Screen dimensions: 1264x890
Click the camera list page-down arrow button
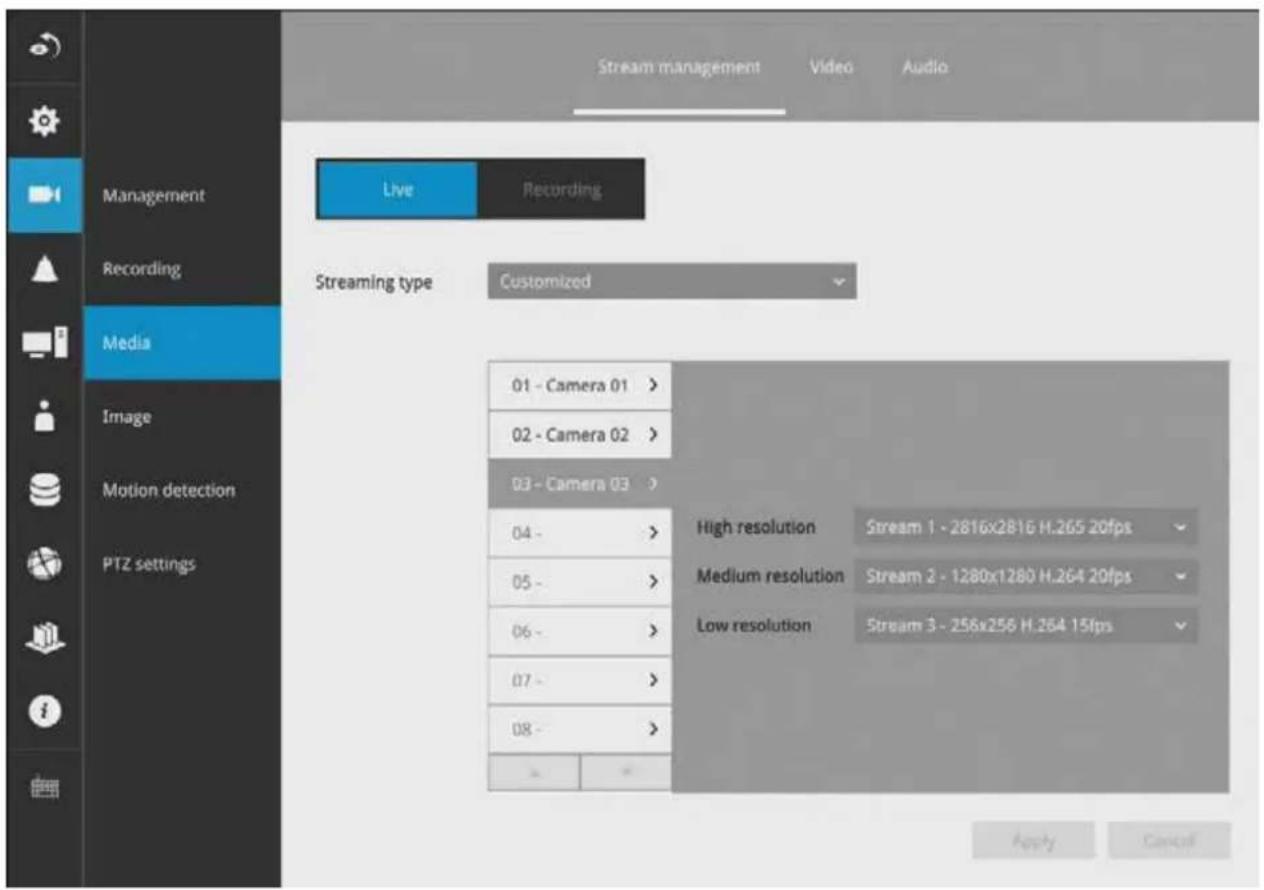click(x=626, y=773)
